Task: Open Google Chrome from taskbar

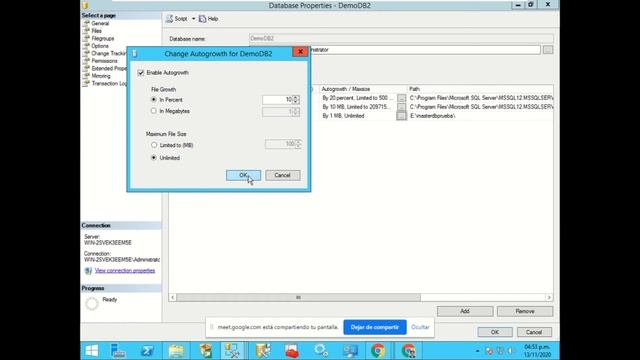Action: 378,351
